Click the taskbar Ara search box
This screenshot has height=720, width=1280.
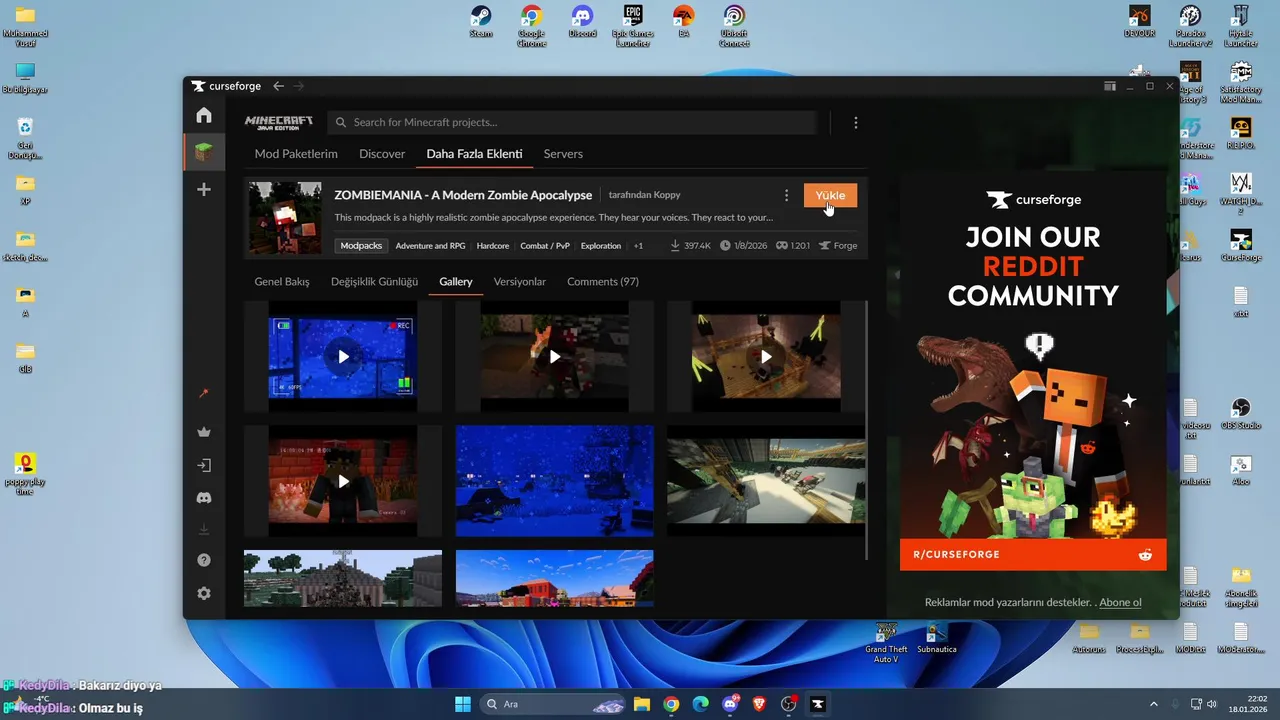click(x=552, y=704)
